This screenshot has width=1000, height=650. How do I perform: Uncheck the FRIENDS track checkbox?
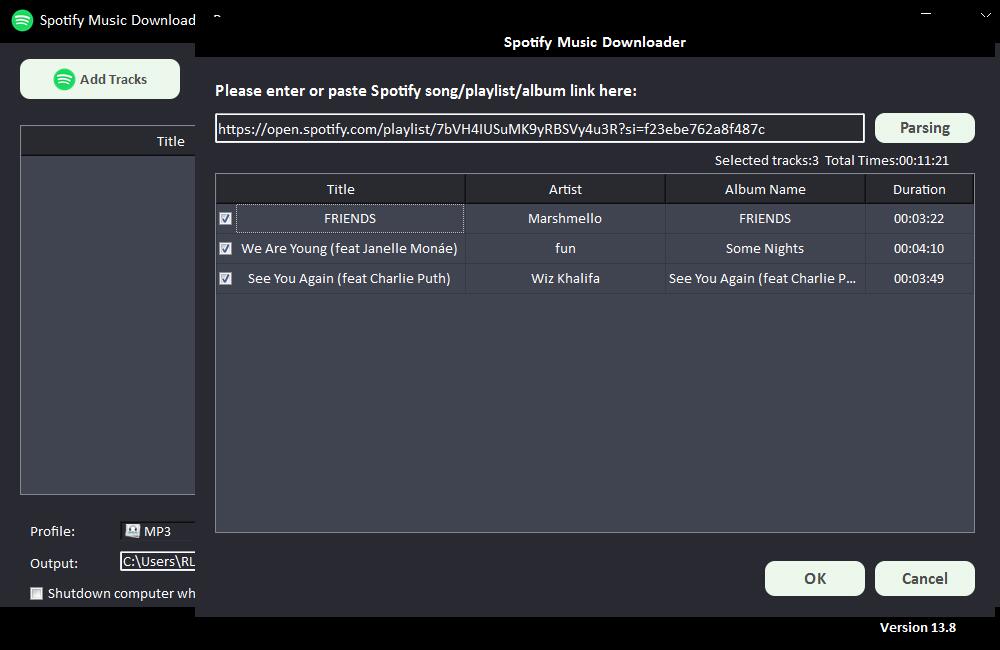(226, 218)
